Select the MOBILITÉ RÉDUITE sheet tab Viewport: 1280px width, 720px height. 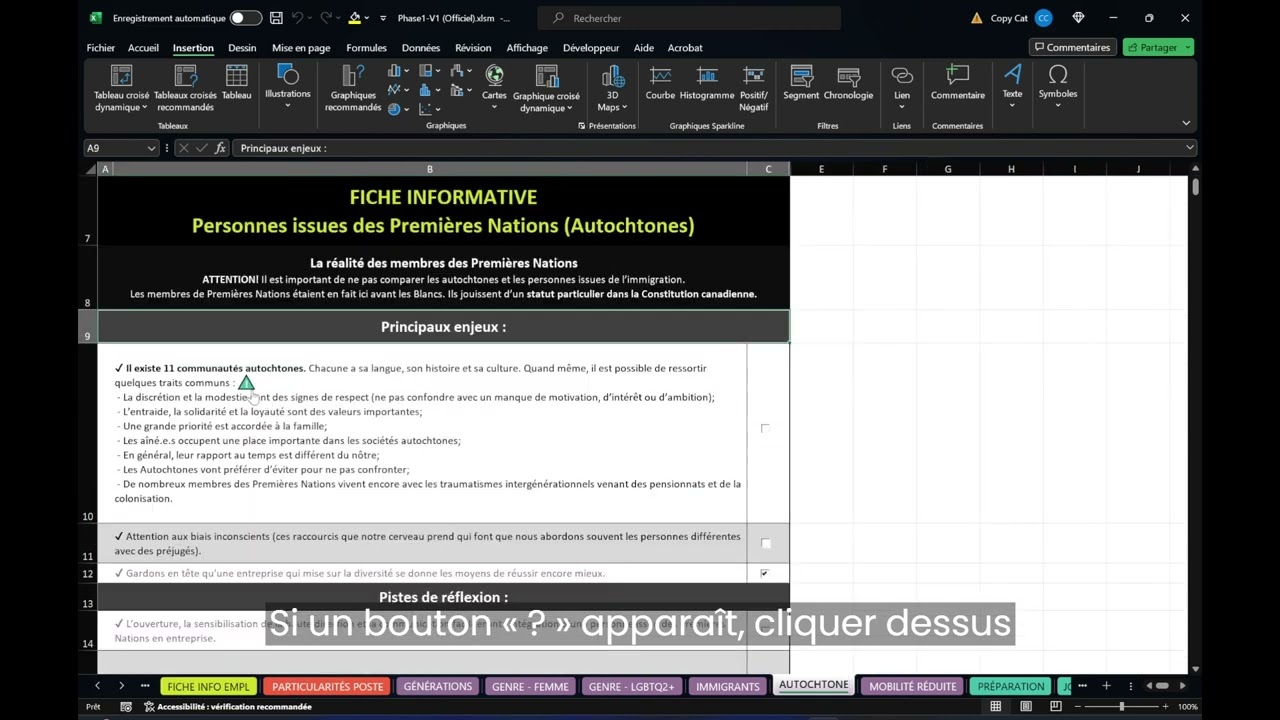coord(912,686)
